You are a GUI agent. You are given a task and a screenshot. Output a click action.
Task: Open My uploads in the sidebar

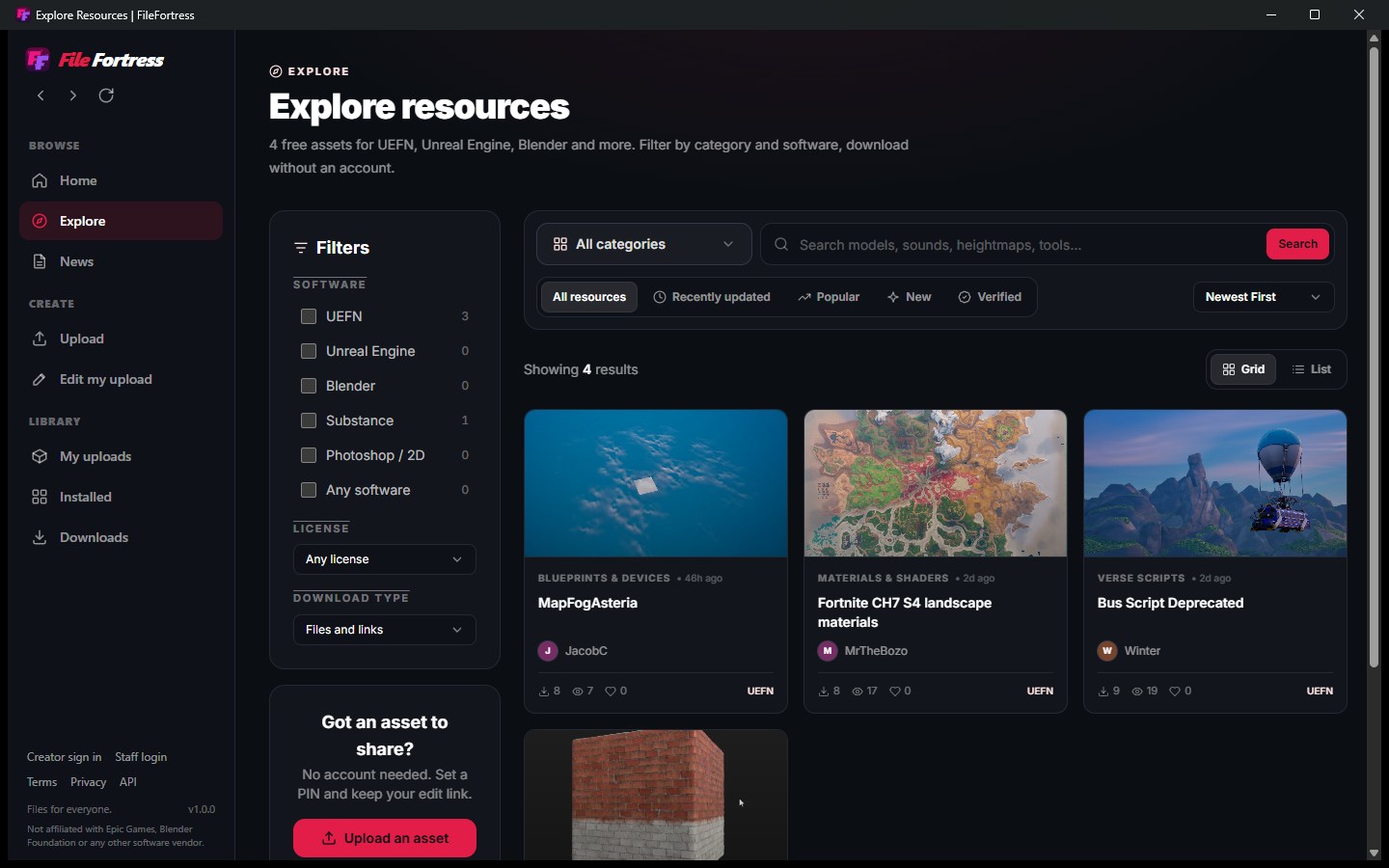pos(121,456)
